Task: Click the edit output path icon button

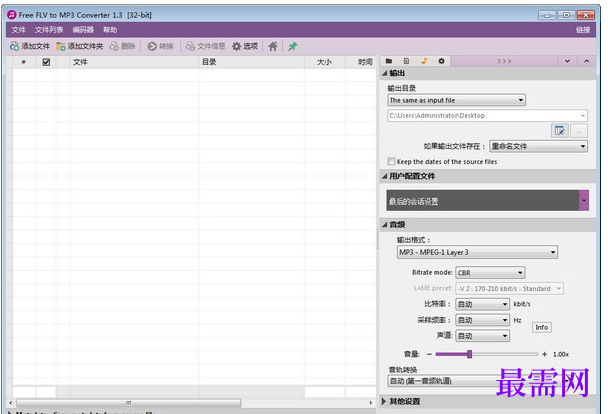Action: tap(560, 131)
